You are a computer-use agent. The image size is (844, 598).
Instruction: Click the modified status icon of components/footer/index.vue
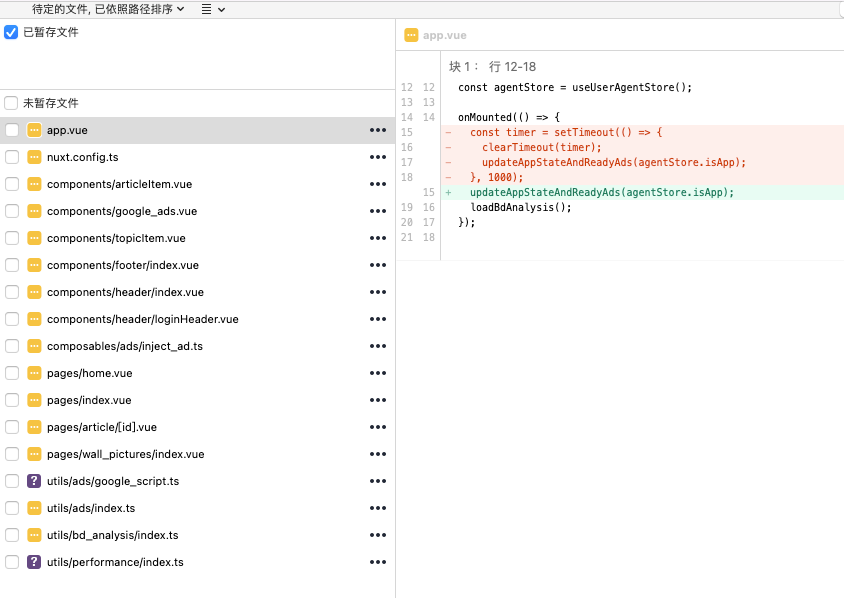click(x=34, y=265)
